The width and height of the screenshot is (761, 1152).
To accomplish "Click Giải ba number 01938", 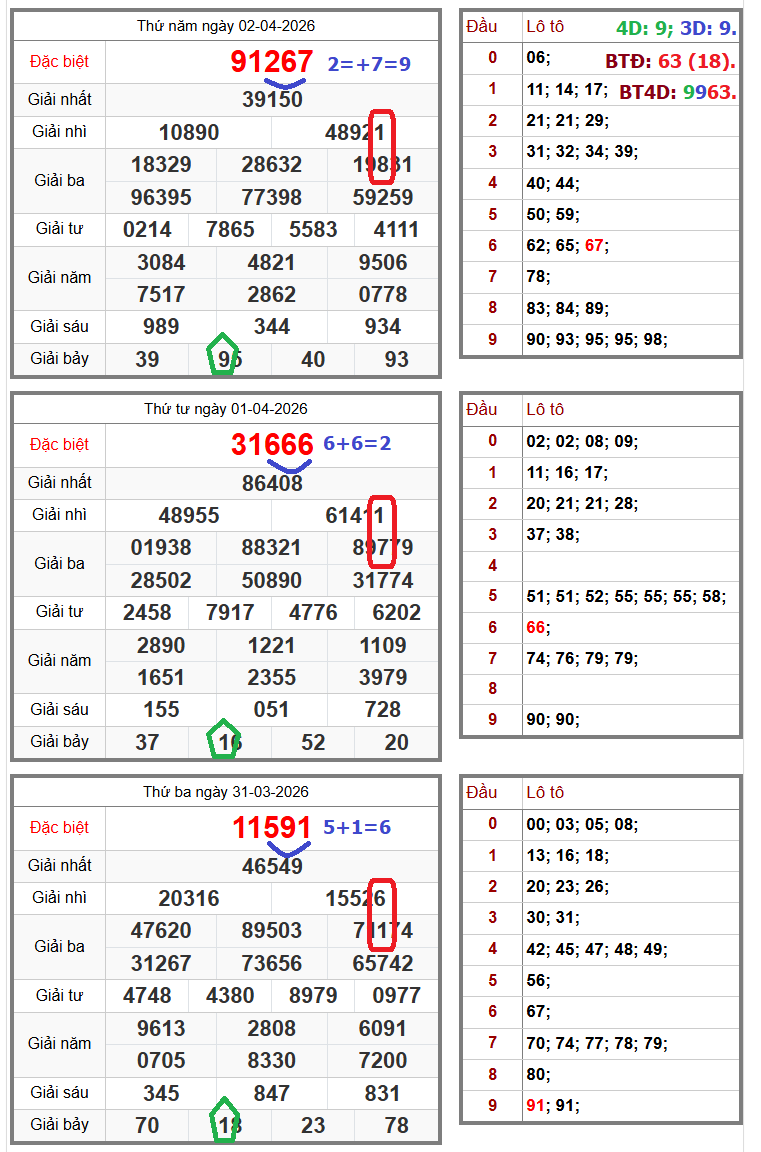I will coord(161,547).
